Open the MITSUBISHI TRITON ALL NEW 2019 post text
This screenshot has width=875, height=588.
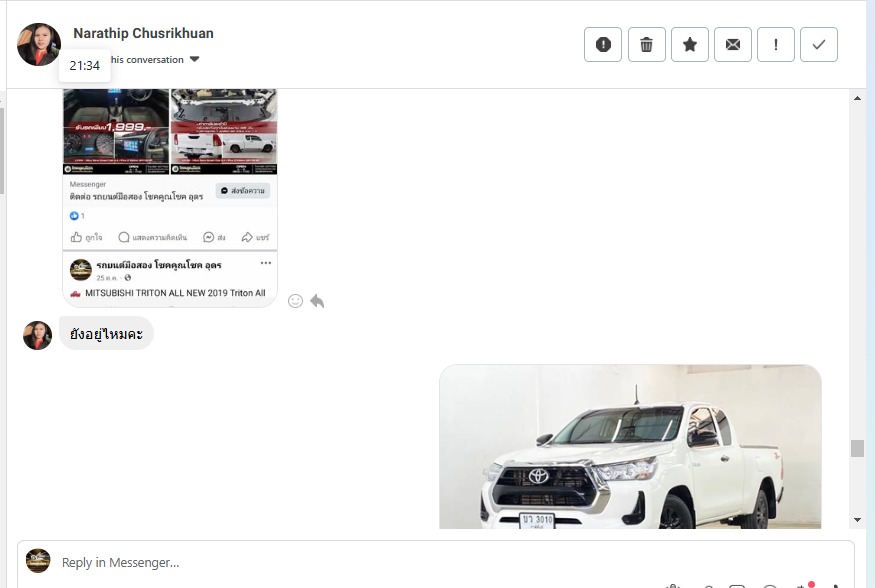click(x=175, y=293)
